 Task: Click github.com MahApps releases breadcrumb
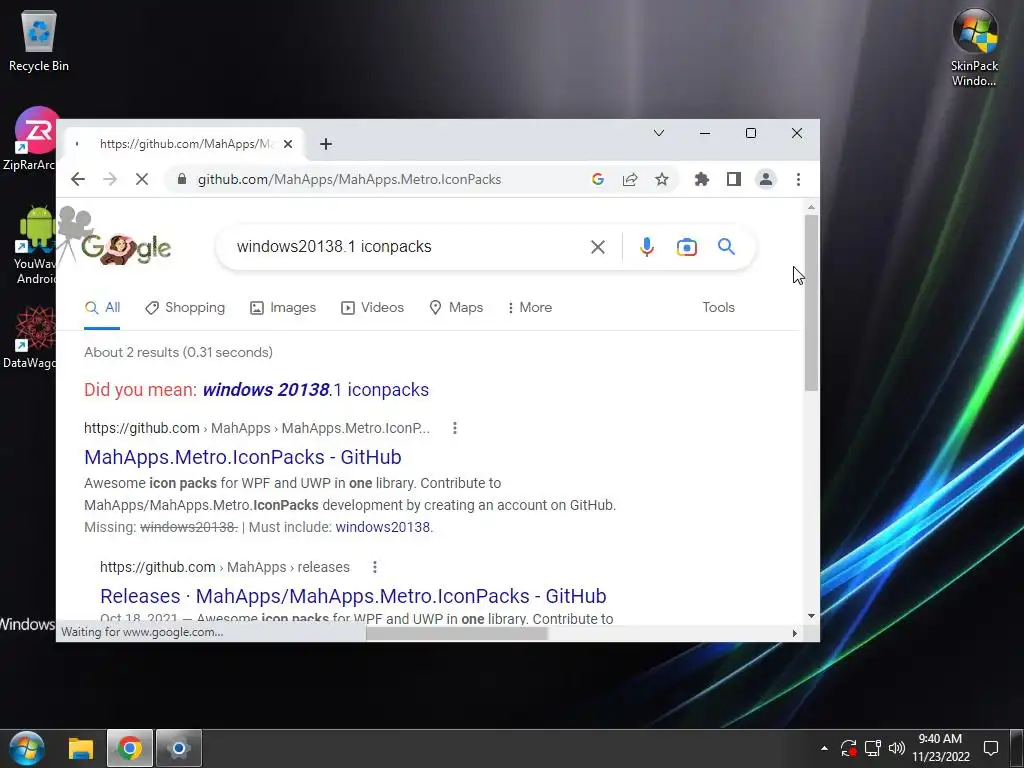(x=225, y=567)
